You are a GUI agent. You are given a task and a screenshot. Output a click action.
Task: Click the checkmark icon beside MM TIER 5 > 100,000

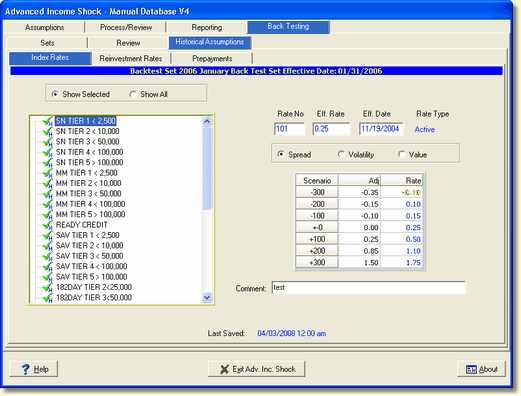click(48, 214)
